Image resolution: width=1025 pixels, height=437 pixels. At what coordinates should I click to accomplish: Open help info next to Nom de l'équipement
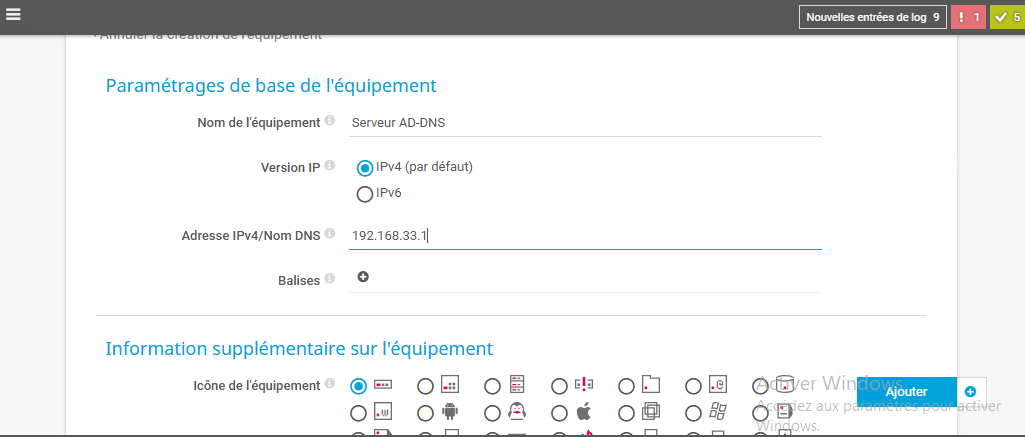[x=329, y=121]
